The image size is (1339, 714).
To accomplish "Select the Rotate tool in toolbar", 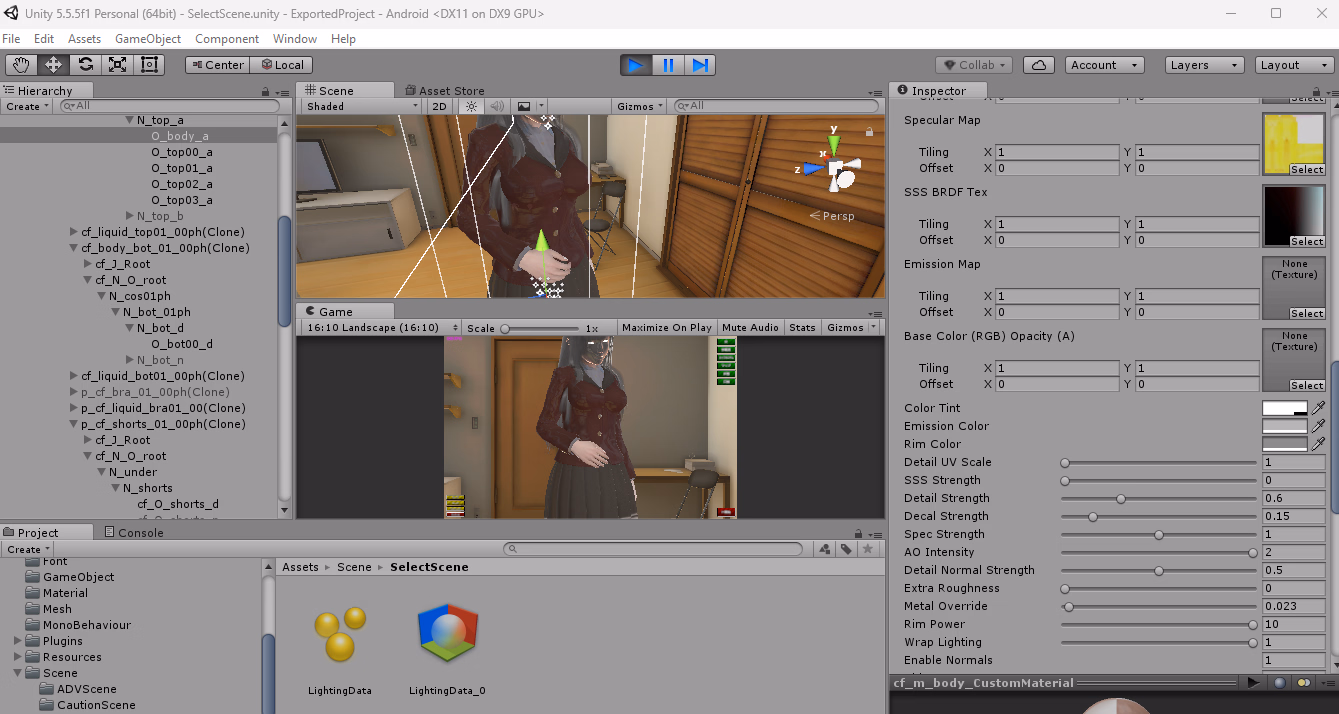I will [x=86, y=65].
